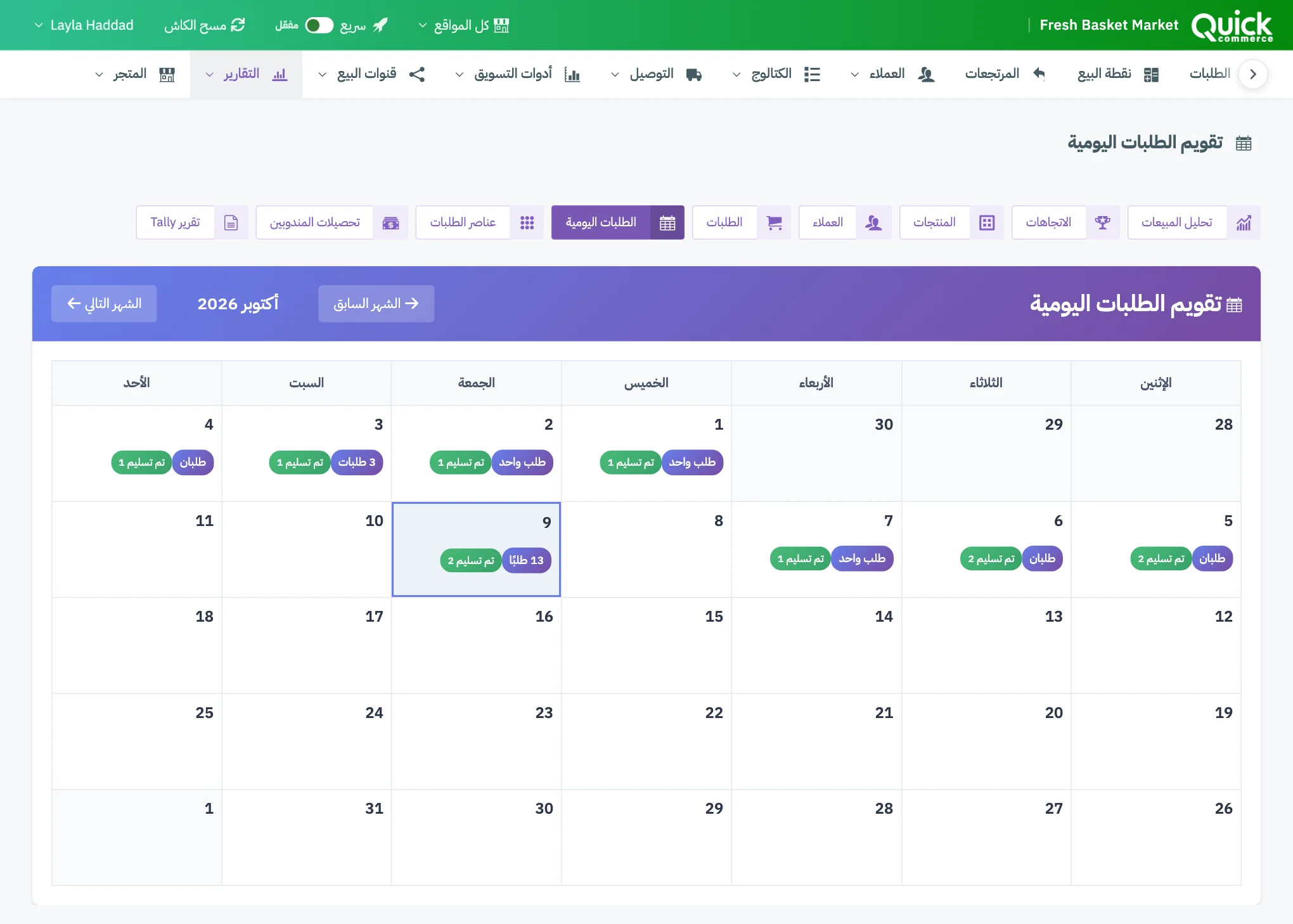Click the catalog list icon beside الكتالوج
This screenshot has height=924, width=1293.
(x=812, y=74)
